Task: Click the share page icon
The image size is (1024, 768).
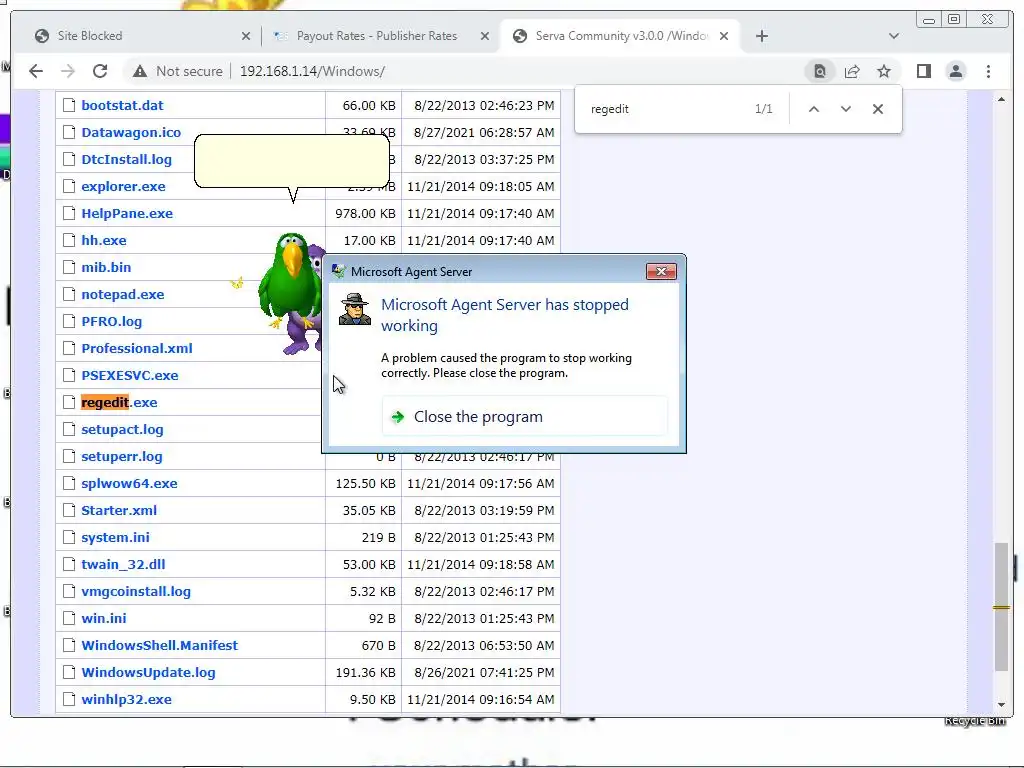Action: click(852, 71)
